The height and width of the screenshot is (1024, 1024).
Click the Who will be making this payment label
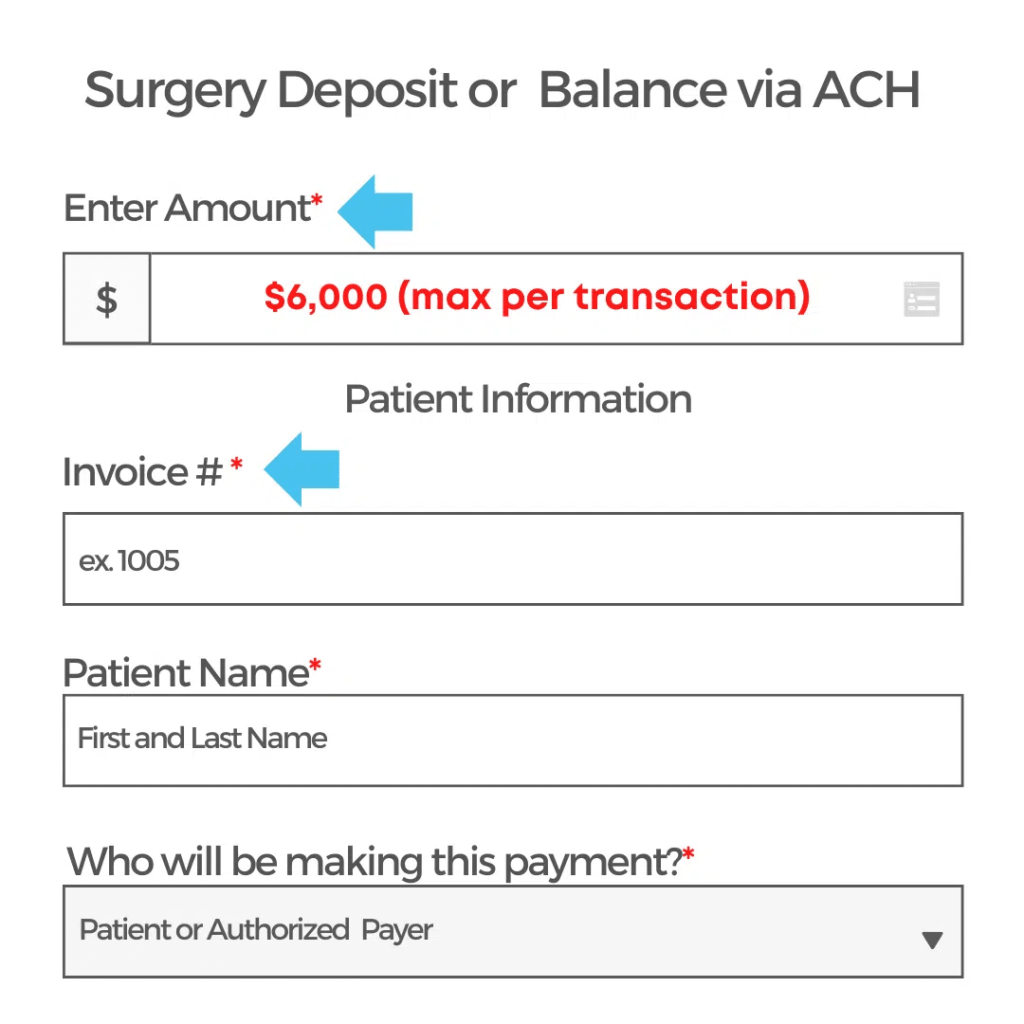[x=374, y=862]
